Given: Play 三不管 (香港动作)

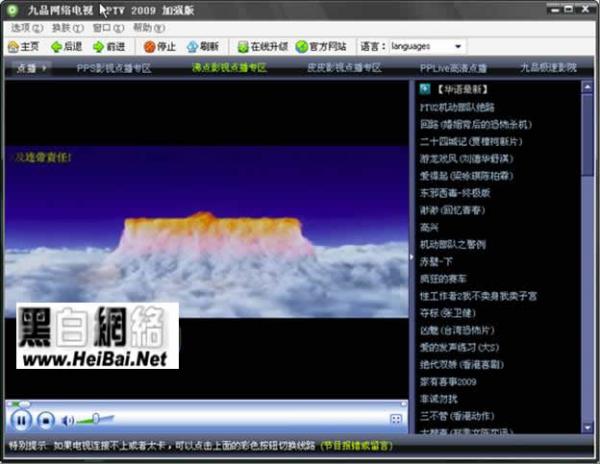Looking at the screenshot, I should (x=457, y=416).
